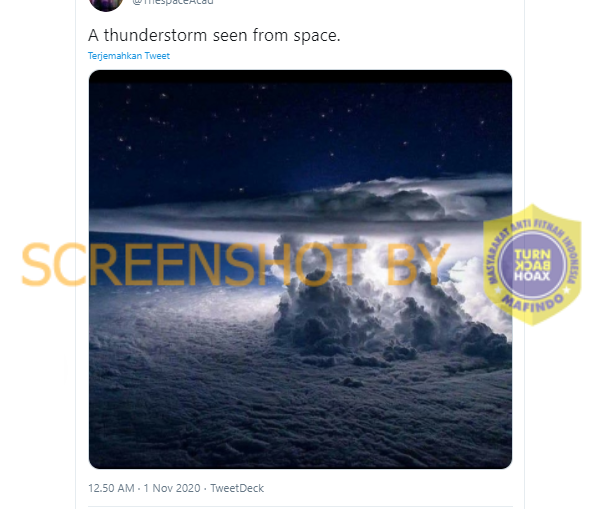
Task: Click the 1 Nov 2020 date
Action: (x=172, y=488)
